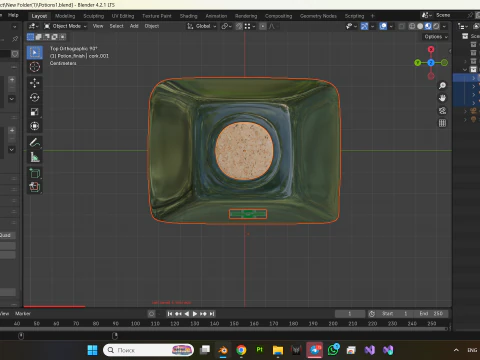The width and height of the screenshot is (480, 360).
Task: Click the red X axis gizmo
Action: coord(431,49)
